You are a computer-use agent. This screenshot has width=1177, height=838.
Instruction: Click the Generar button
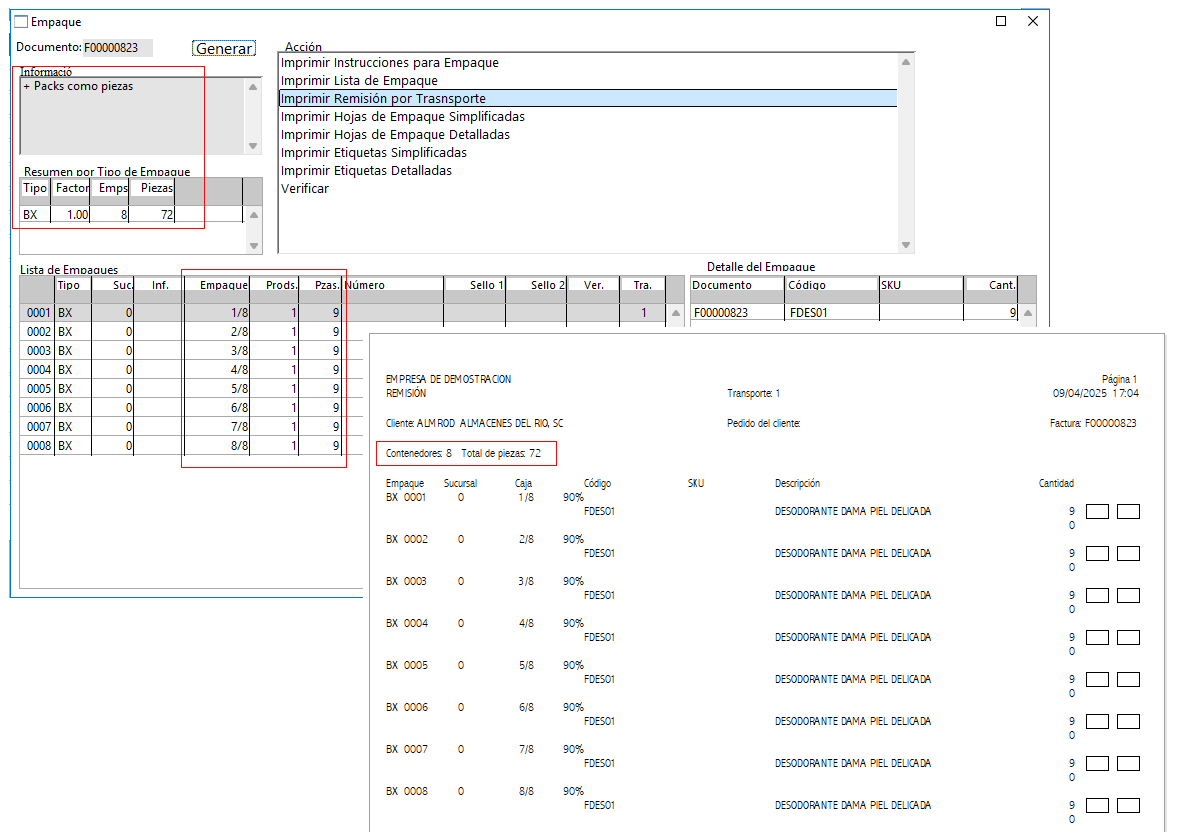click(224, 48)
